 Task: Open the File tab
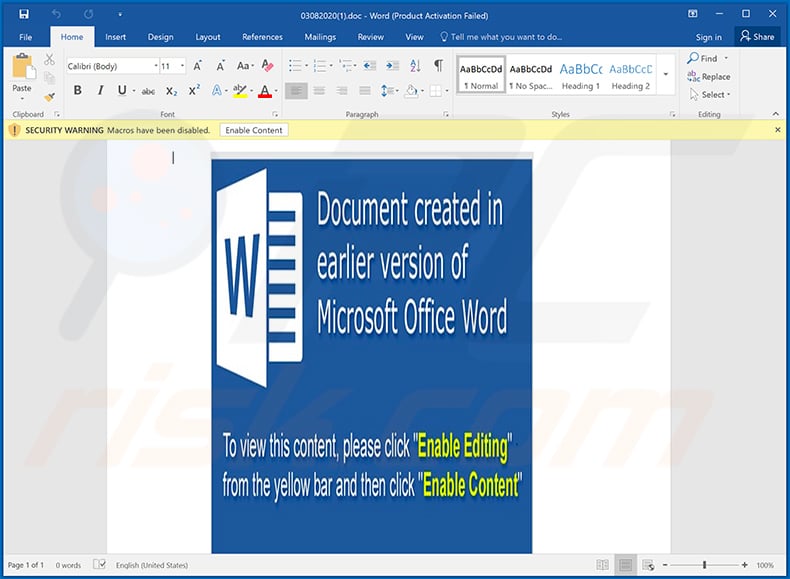click(x=25, y=37)
